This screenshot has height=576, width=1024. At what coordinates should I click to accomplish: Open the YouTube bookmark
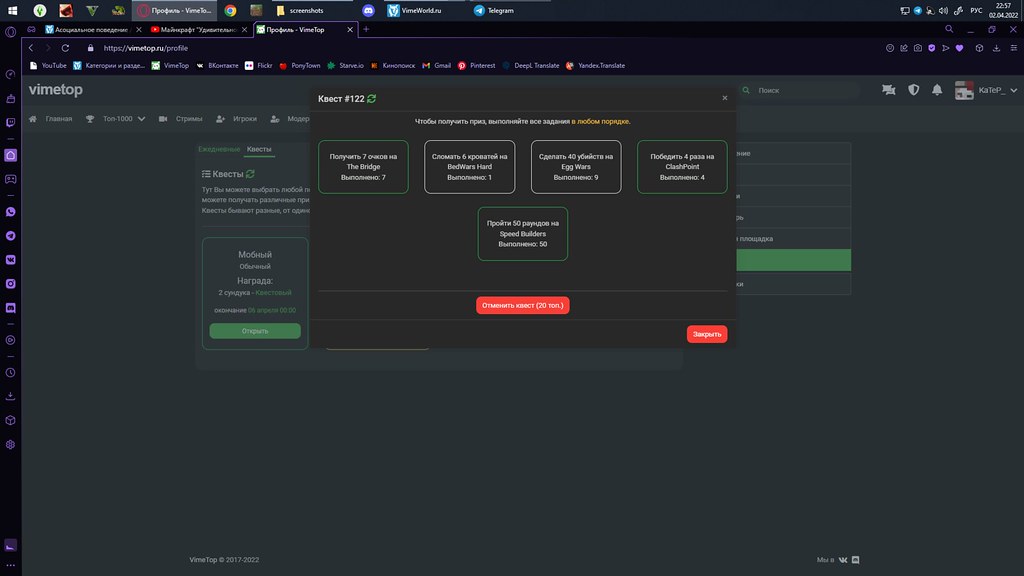click(x=48, y=65)
